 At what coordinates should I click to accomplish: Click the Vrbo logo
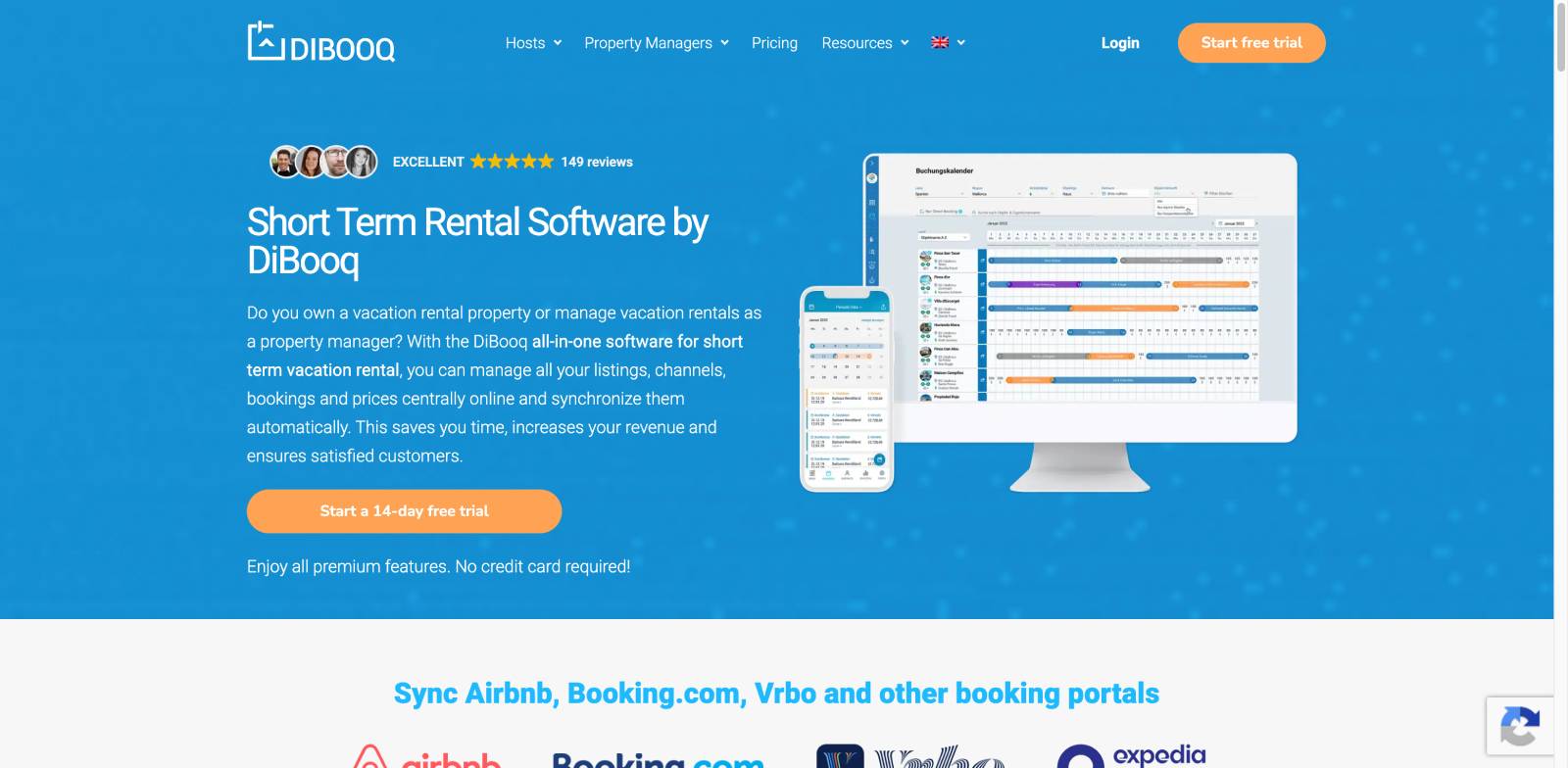coord(911,756)
